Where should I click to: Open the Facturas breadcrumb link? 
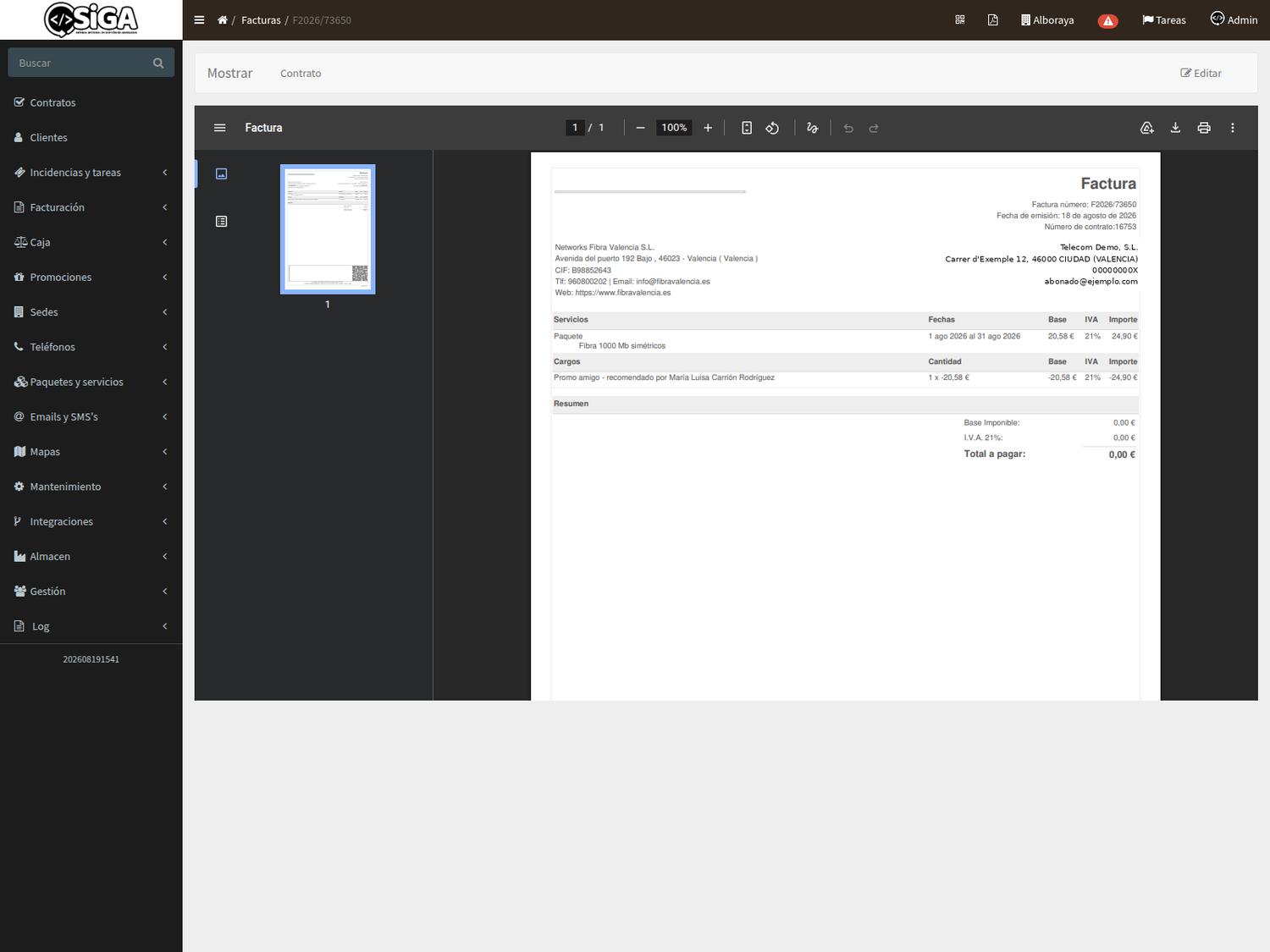tap(261, 20)
